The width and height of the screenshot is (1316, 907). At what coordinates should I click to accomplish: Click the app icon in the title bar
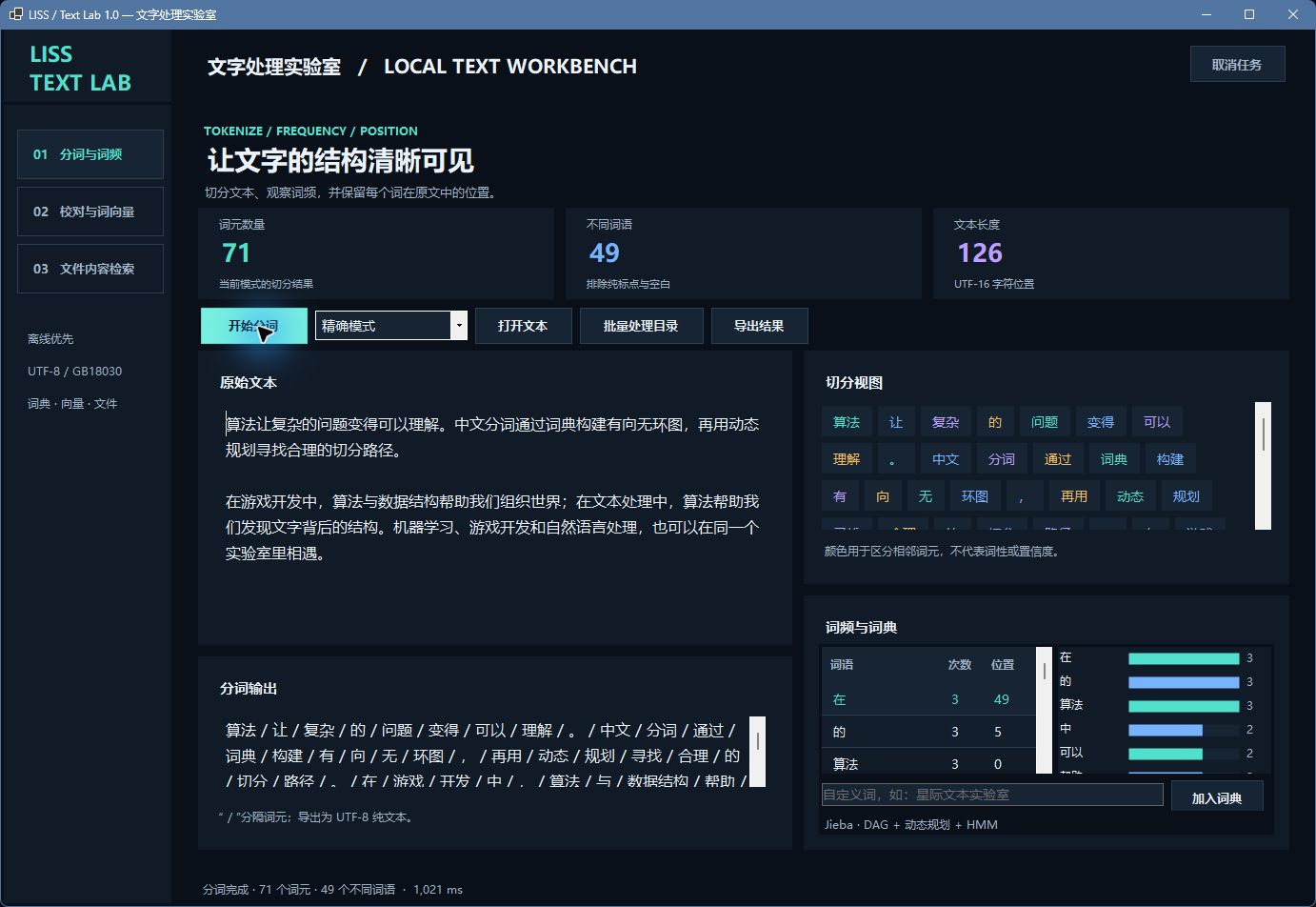15,14
